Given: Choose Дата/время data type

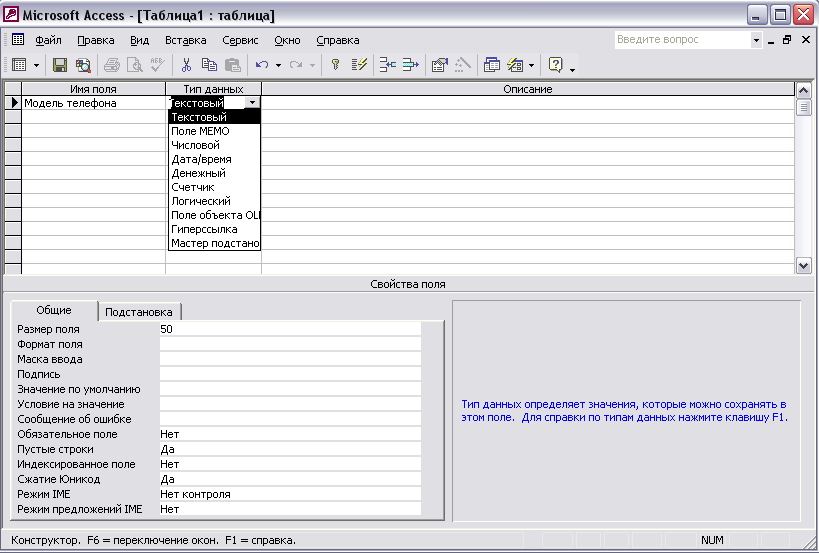Looking at the screenshot, I should point(214,159).
